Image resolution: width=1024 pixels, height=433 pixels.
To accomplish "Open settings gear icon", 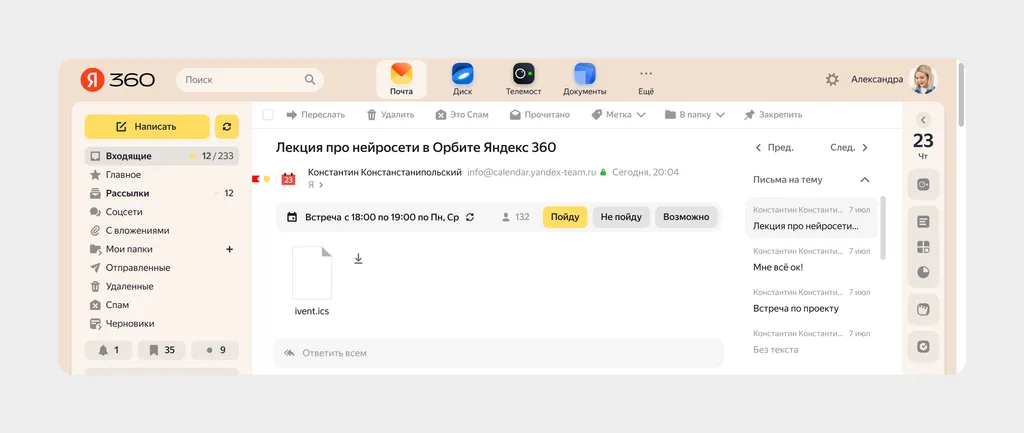I will [x=832, y=80].
